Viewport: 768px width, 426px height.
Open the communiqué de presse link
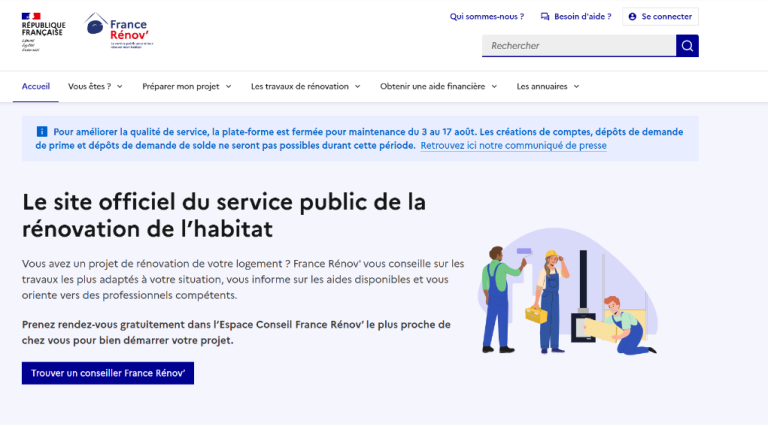click(513, 145)
